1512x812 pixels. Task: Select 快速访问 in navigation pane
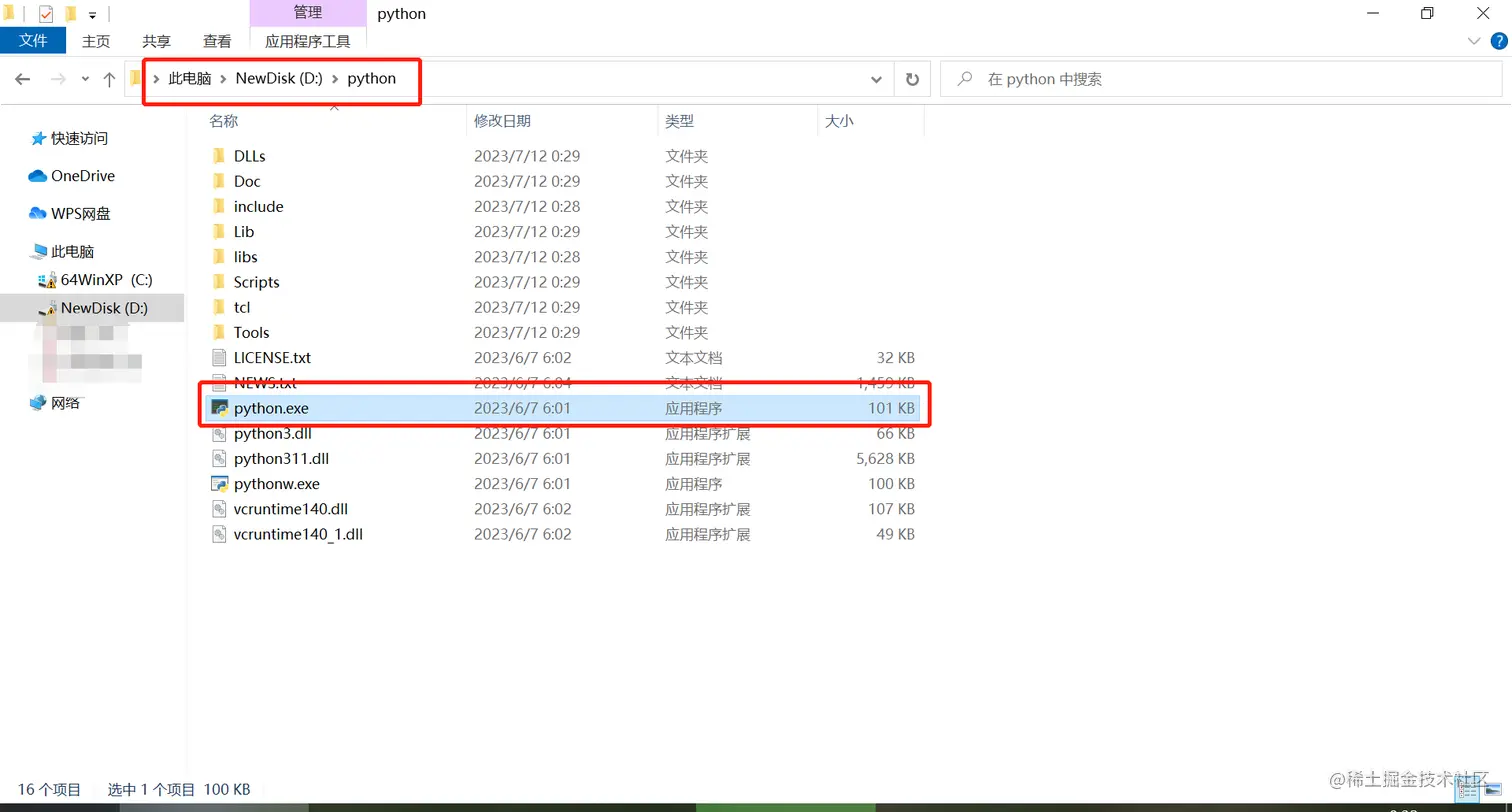pos(79,138)
